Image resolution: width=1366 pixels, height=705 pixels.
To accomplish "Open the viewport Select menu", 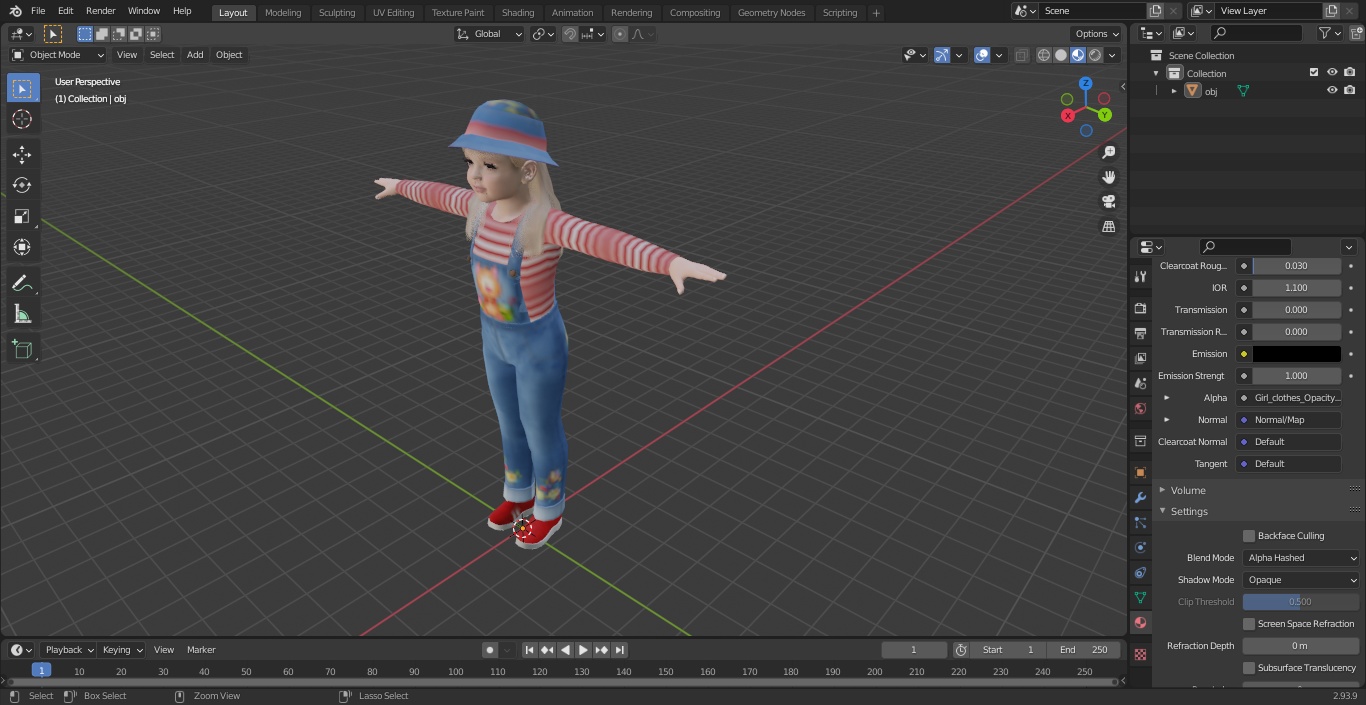I will 162,55.
